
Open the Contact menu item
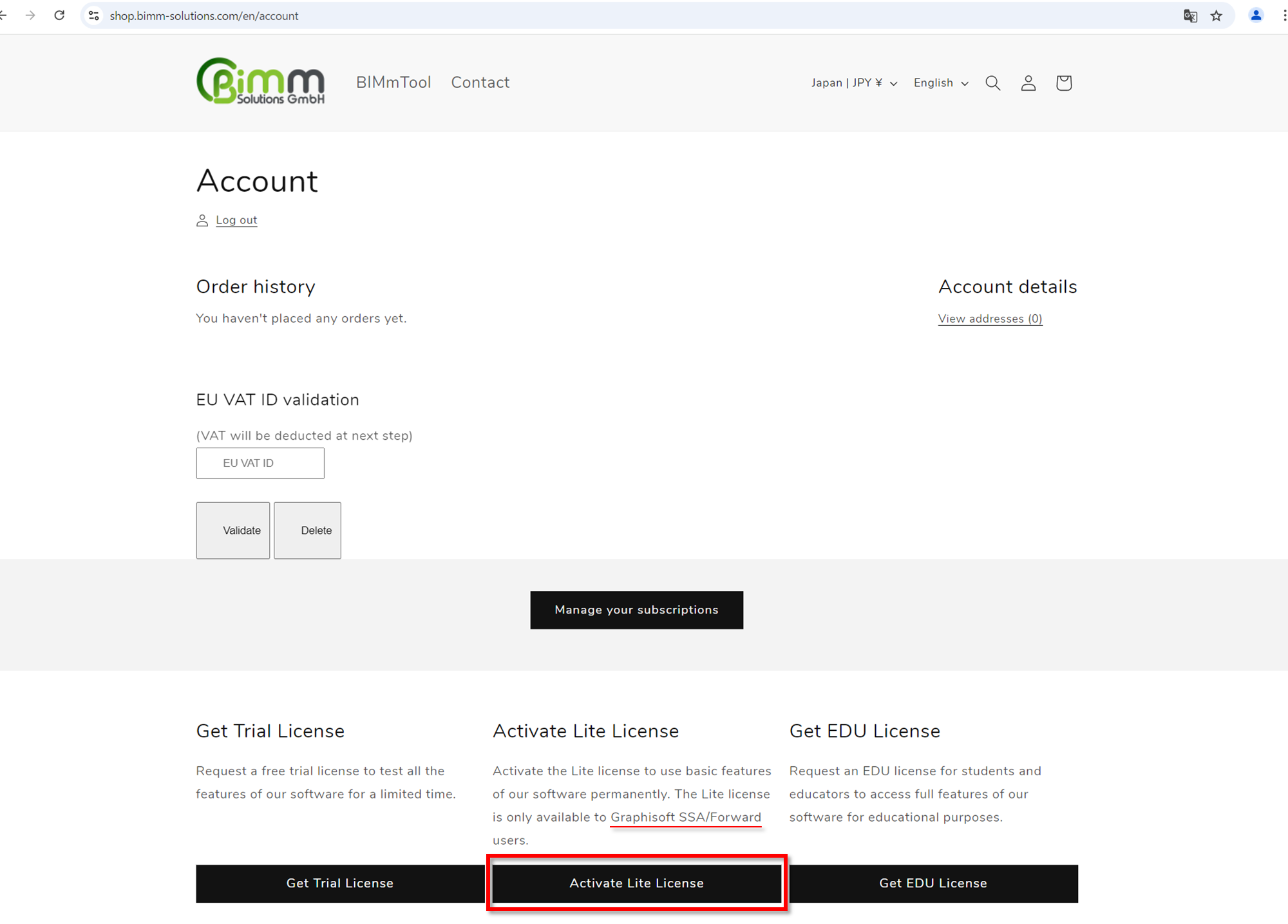[480, 82]
